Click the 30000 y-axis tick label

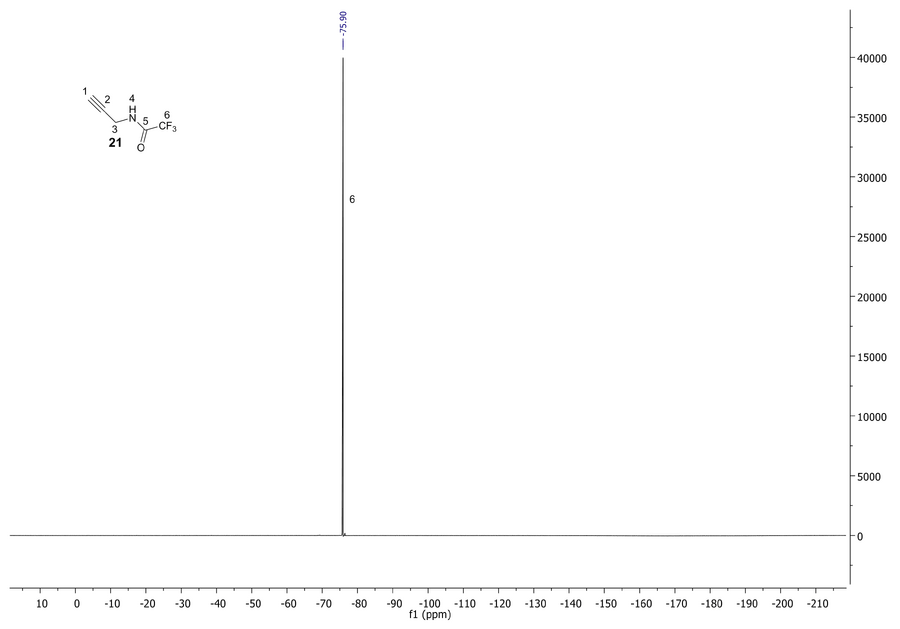click(x=872, y=178)
